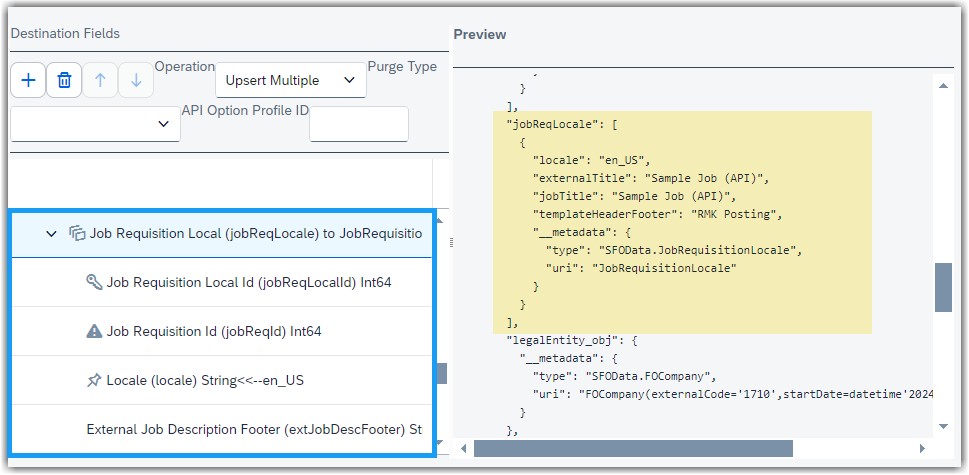Click the pin icon beside Locale field
This screenshot has height=475, width=969.
click(x=94, y=380)
